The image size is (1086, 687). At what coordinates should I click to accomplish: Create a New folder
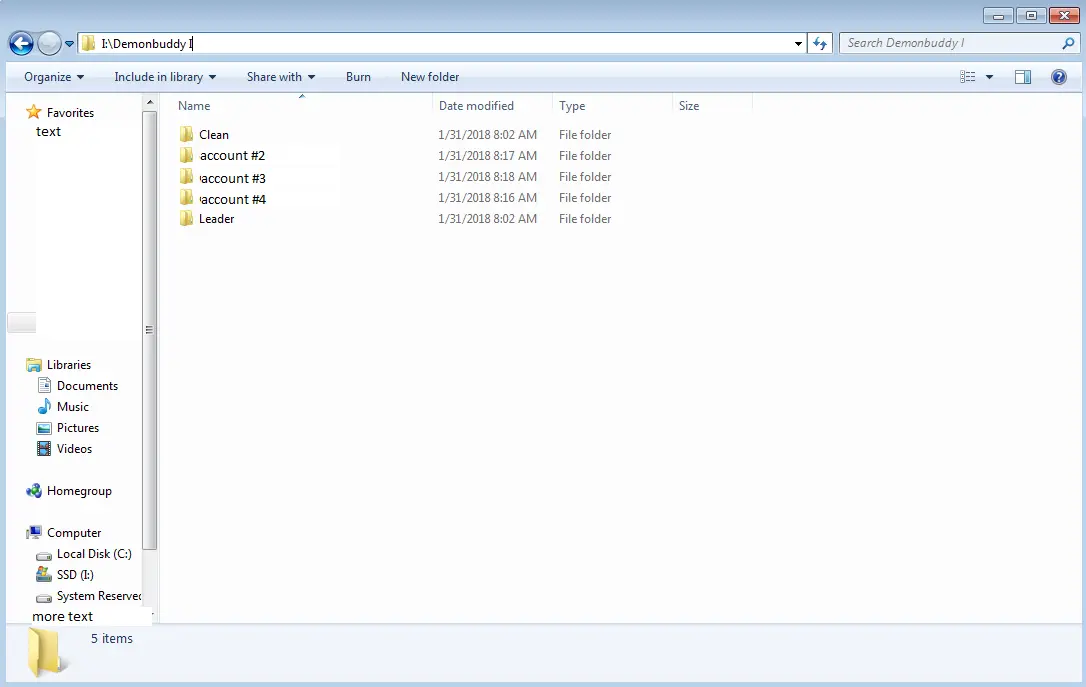(x=429, y=77)
